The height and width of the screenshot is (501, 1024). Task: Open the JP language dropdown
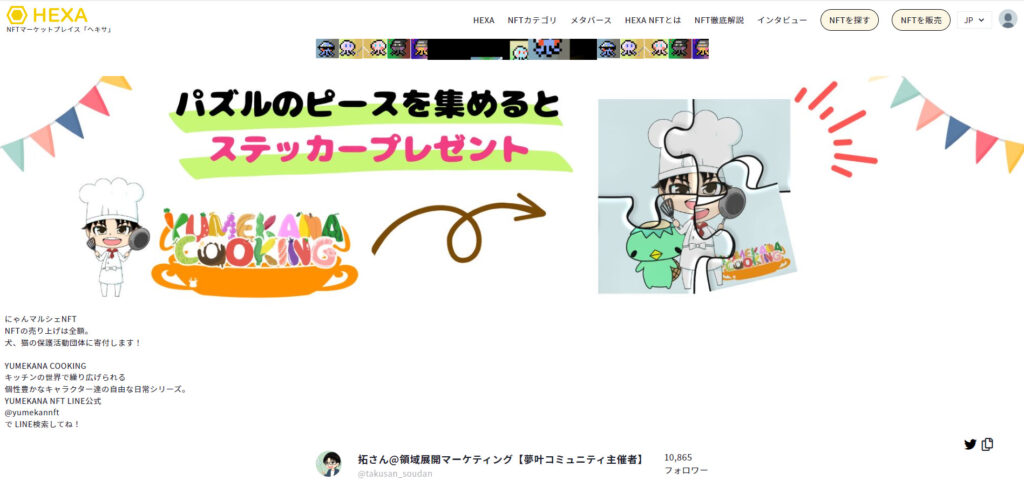974,20
